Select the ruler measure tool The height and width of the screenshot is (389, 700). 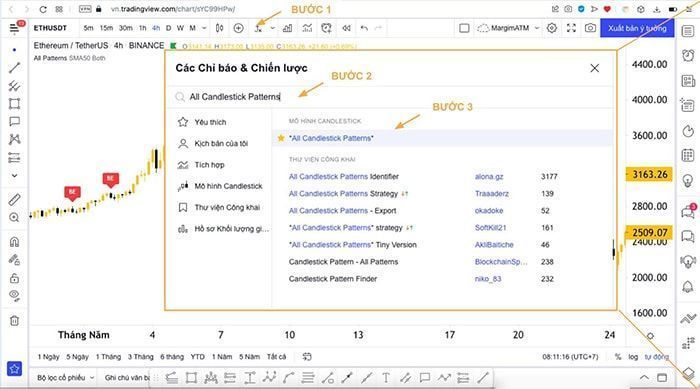[14, 200]
